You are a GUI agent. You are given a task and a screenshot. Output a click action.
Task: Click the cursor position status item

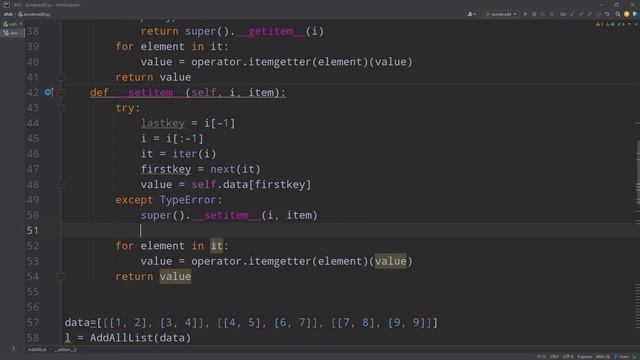(x=541, y=357)
